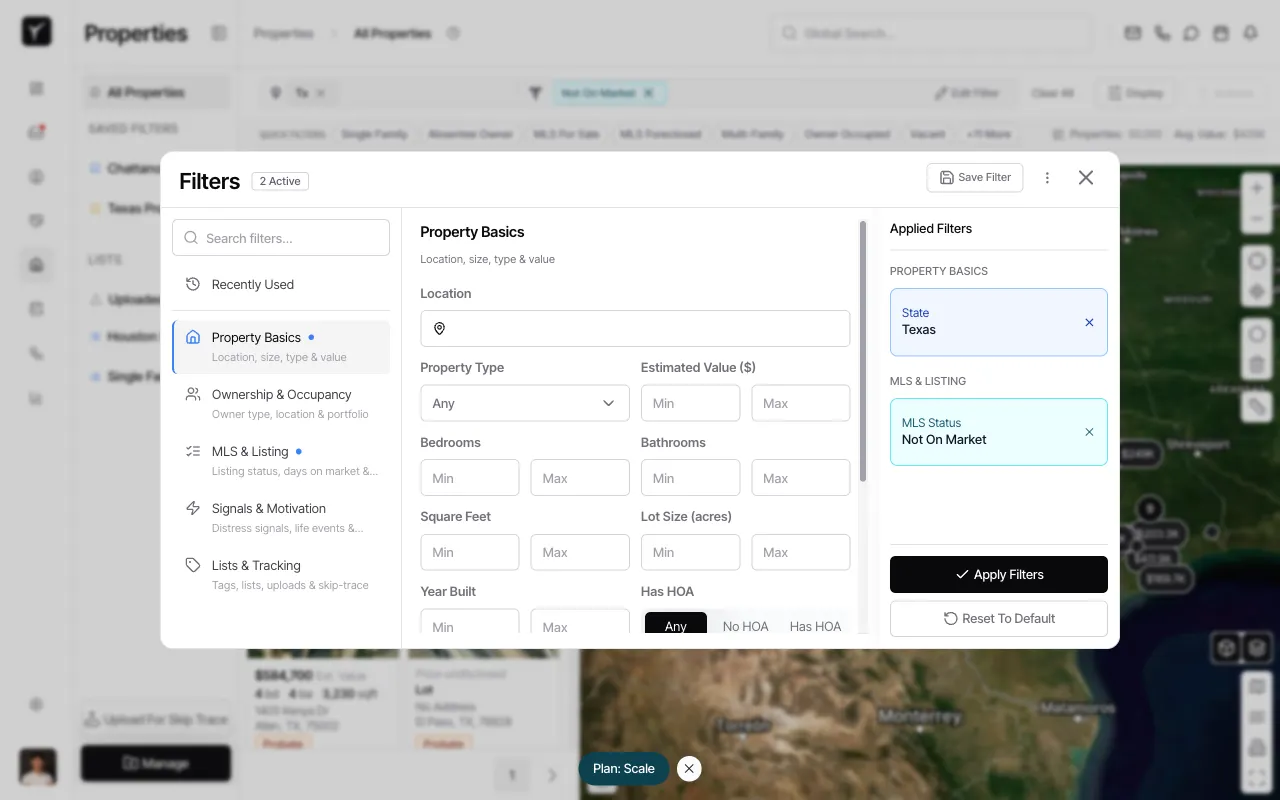Close the Filters dialog with X icon
1280x800 pixels.
click(x=1086, y=178)
